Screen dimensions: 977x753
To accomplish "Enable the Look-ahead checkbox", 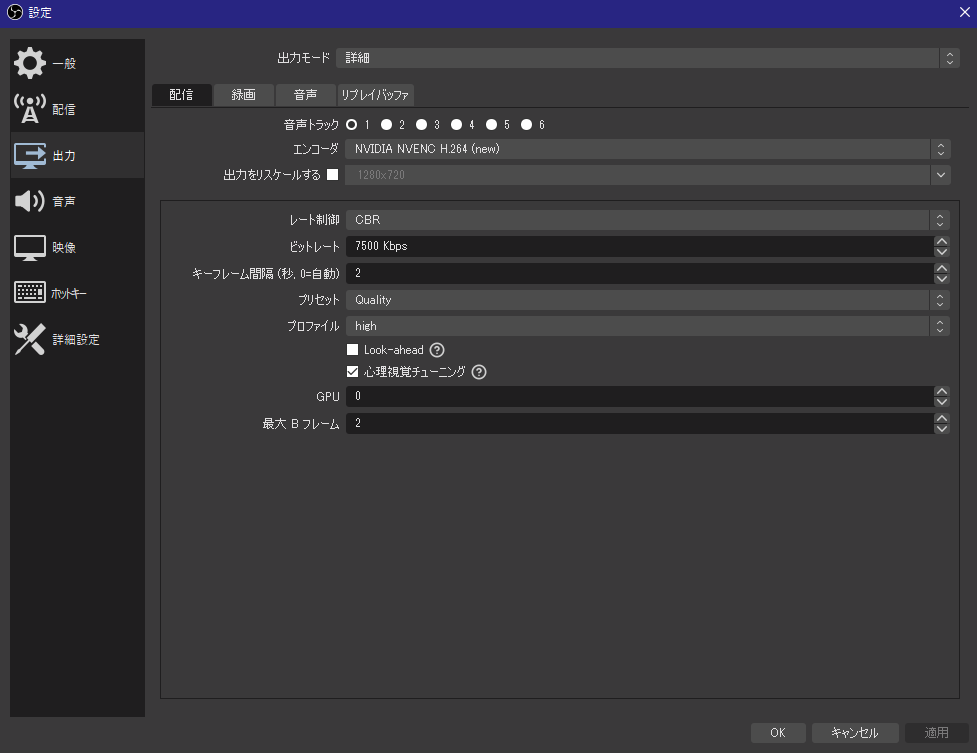I will tap(352, 350).
